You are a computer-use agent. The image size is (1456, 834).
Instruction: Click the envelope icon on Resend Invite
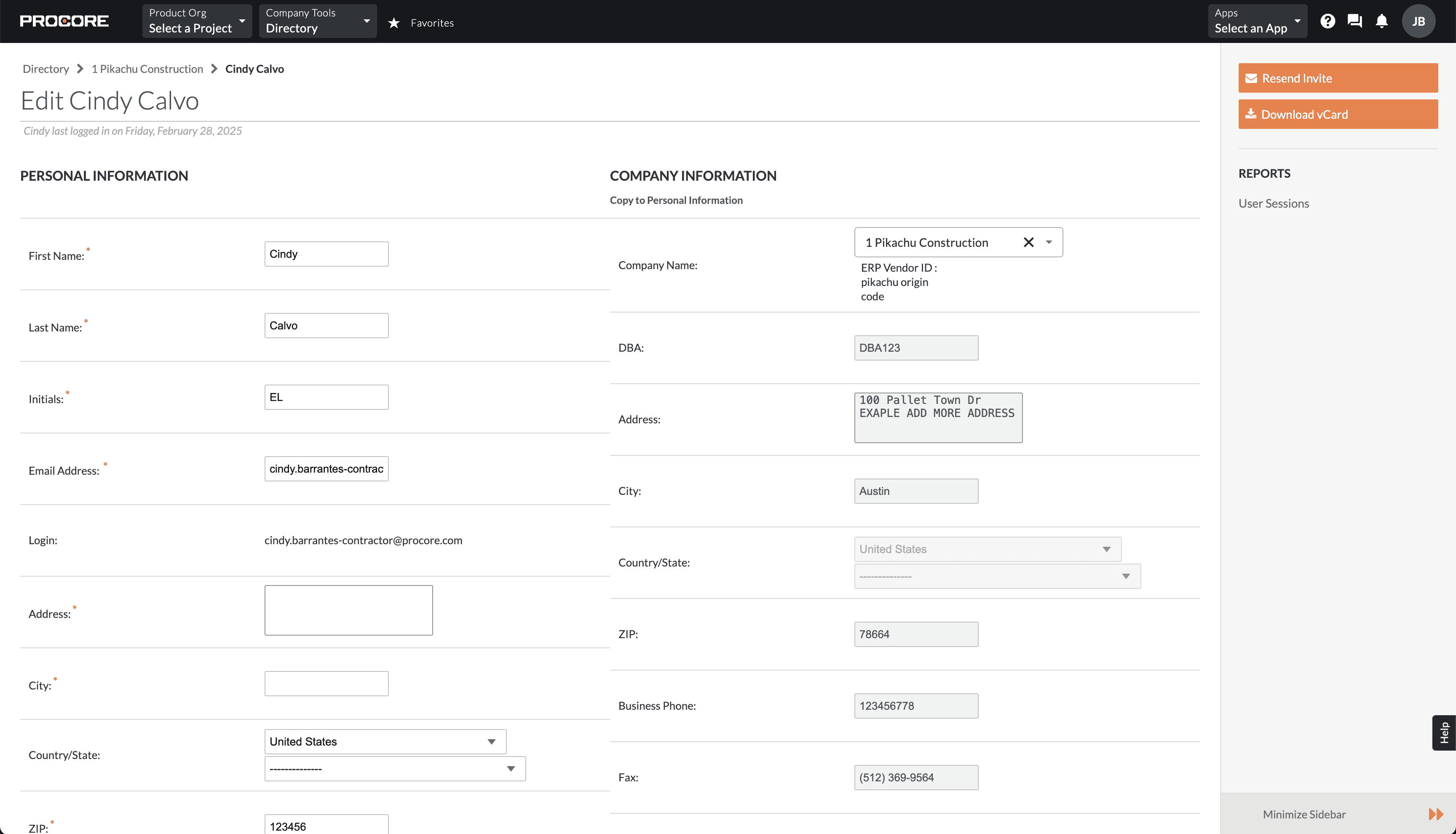[x=1251, y=78]
